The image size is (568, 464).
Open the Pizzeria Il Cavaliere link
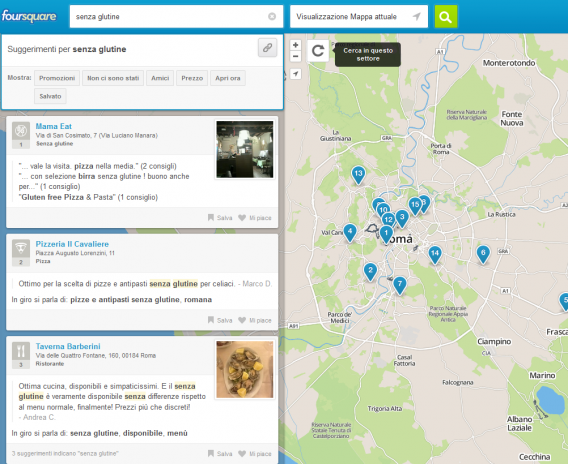click(72, 244)
